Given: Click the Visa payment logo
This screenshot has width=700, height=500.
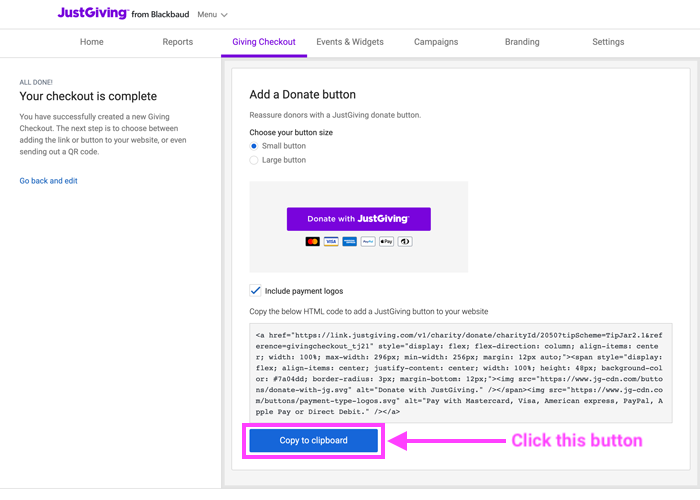Looking at the screenshot, I should [x=331, y=242].
